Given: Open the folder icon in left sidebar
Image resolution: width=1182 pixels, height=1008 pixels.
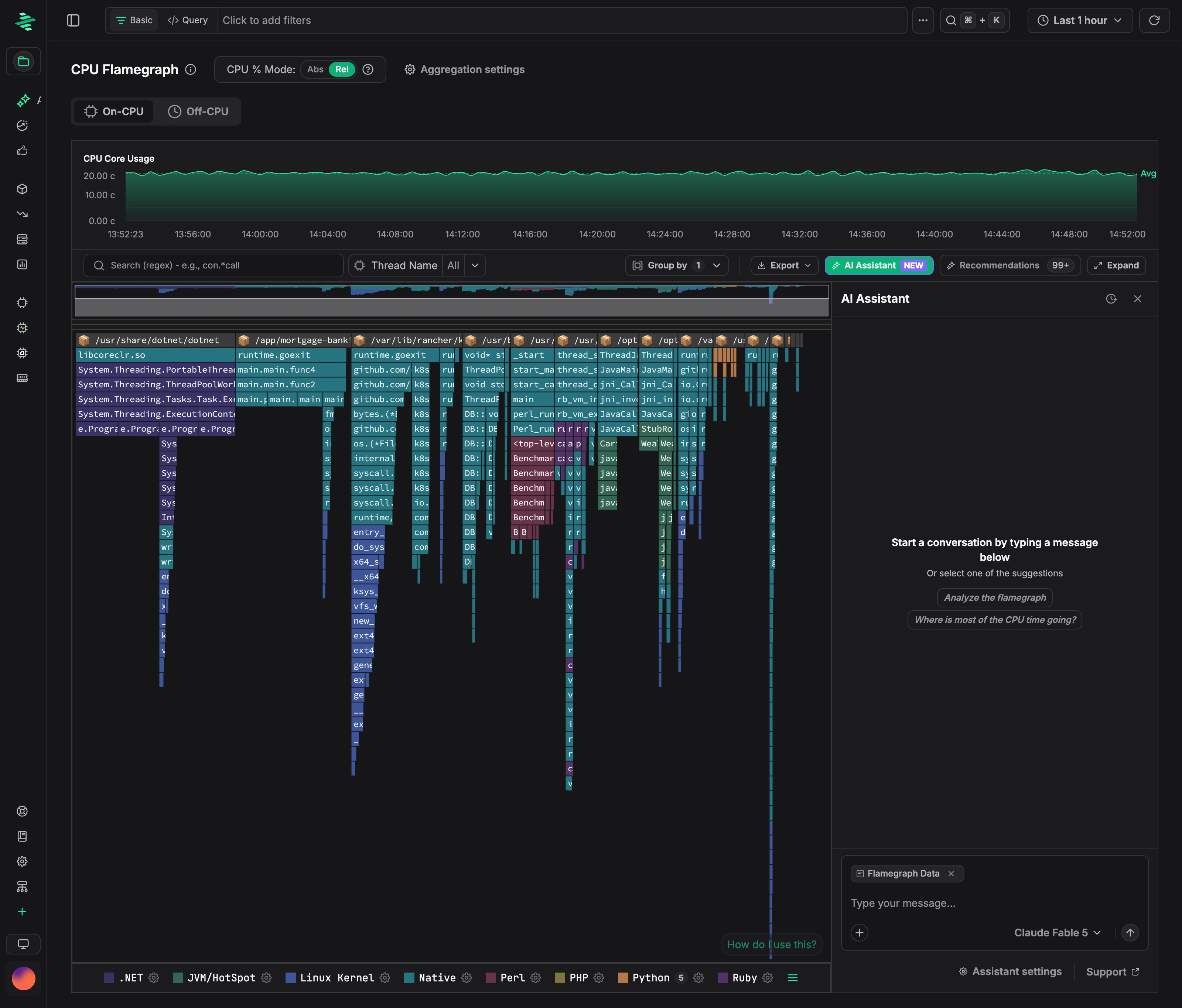Looking at the screenshot, I should point(23,62).
